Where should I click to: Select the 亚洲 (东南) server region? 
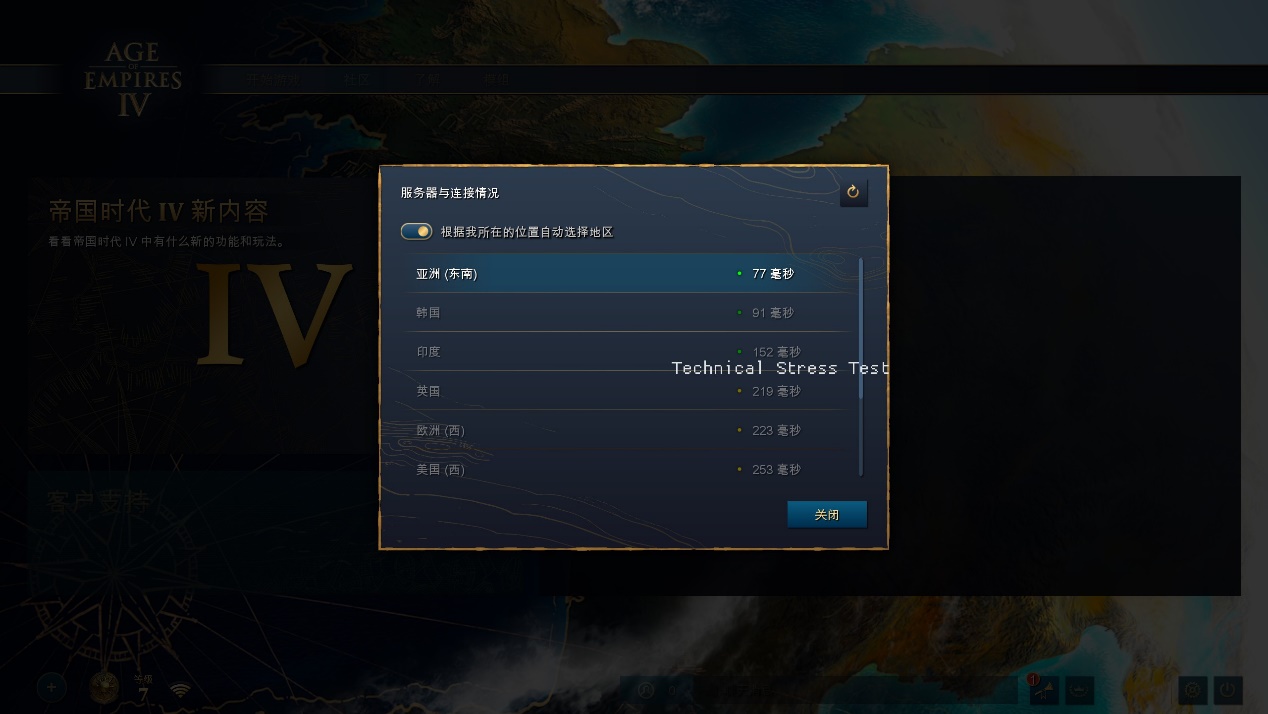pos(632,273)
